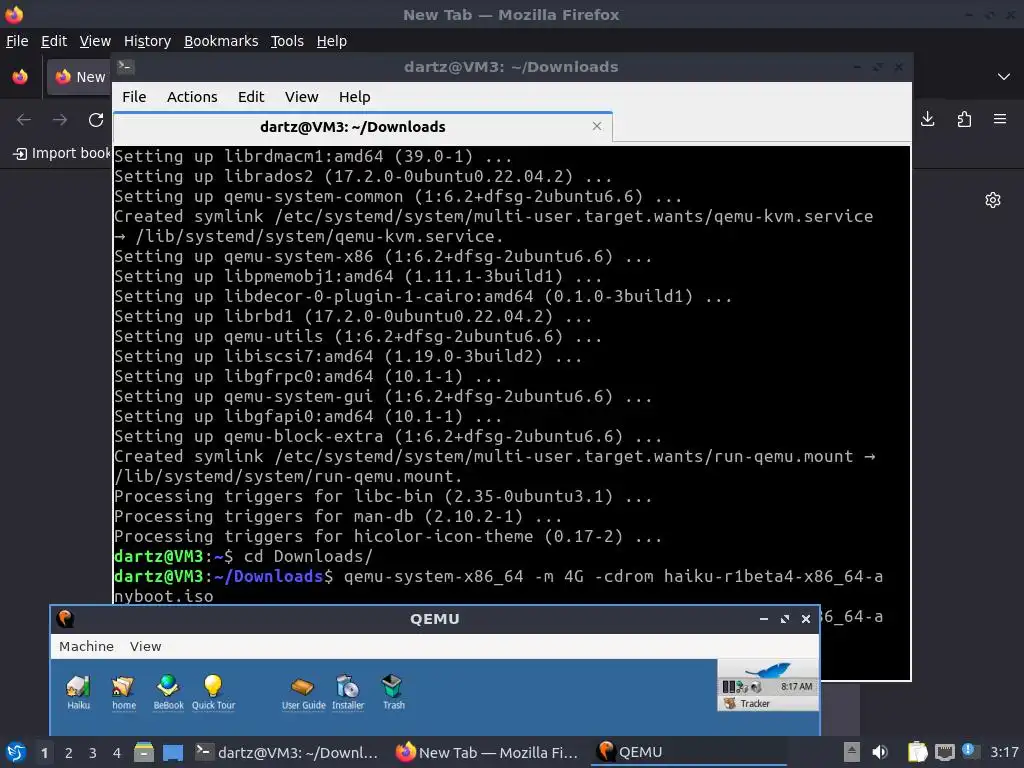Open Firefox History menu

[147, 41]
